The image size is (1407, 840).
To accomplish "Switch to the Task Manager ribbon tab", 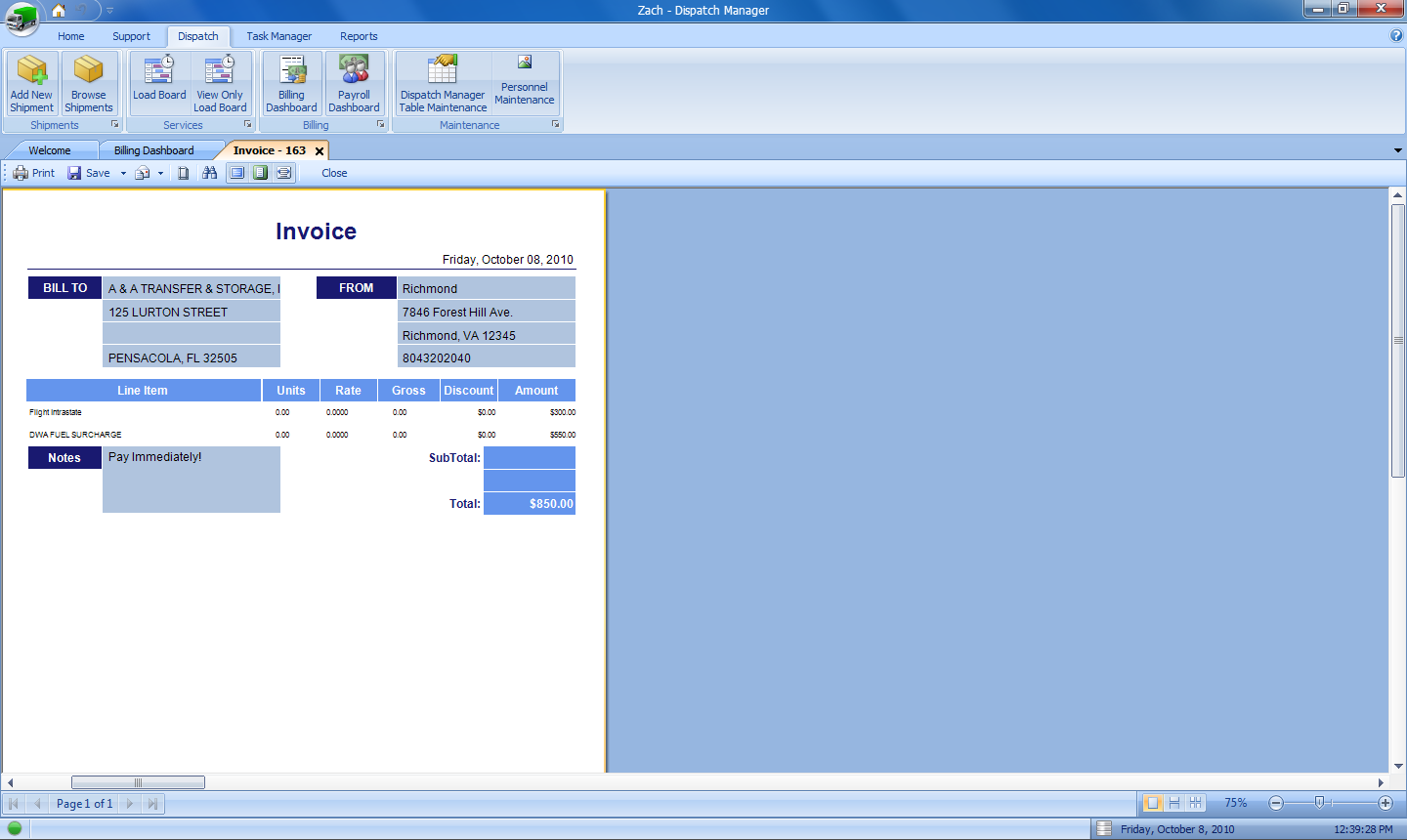I will point(278,36).
